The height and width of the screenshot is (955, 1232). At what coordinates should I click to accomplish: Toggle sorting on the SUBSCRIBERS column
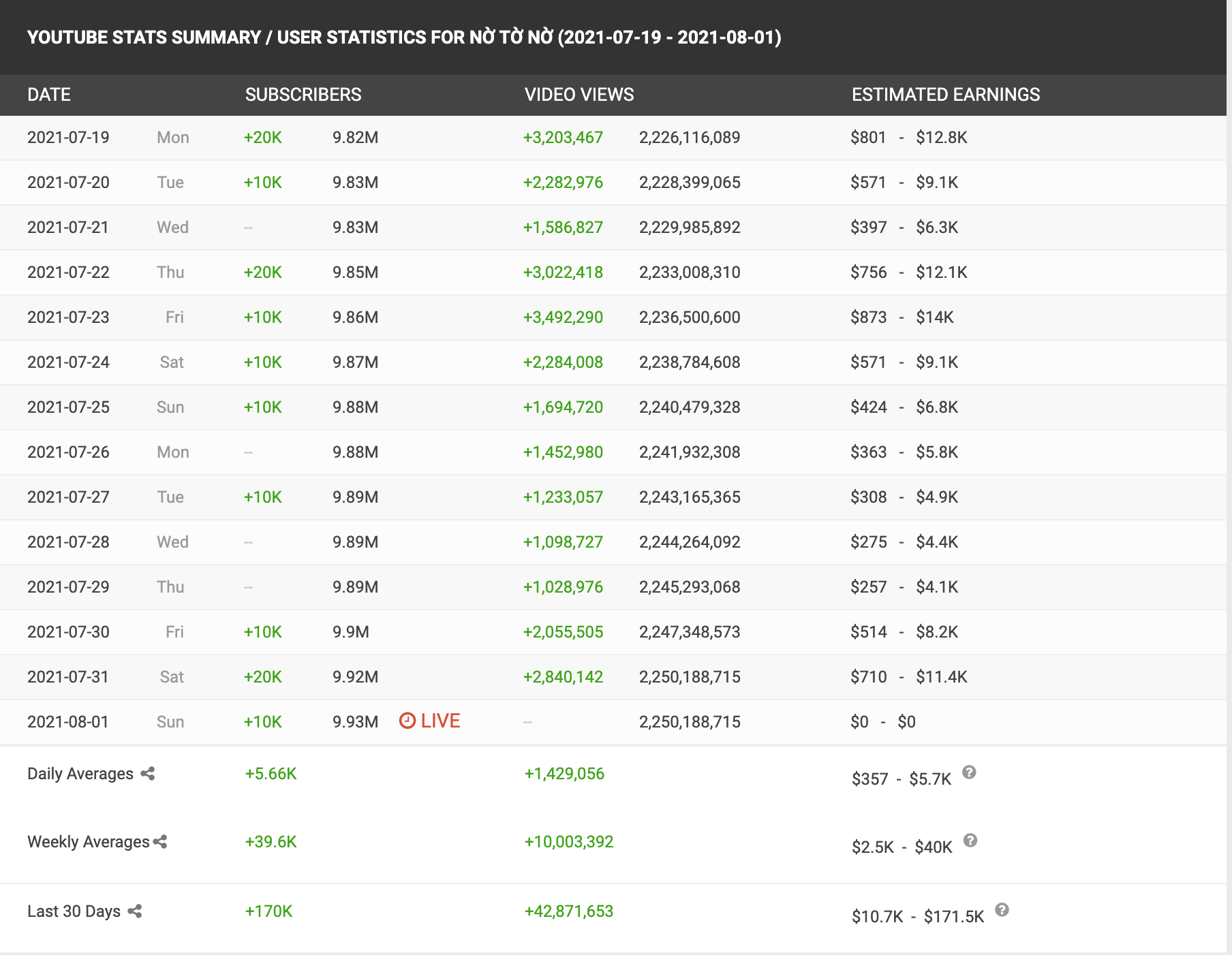303,95
